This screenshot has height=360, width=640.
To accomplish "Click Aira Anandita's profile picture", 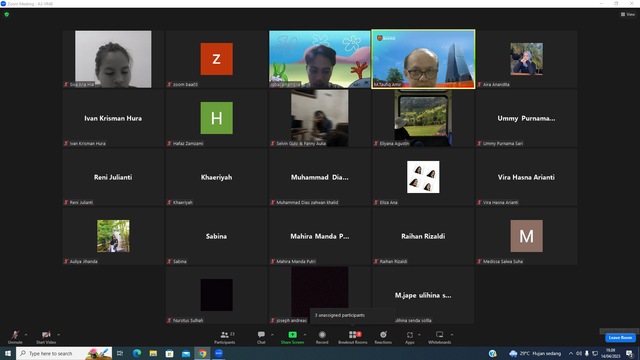I will pos(527,59).
